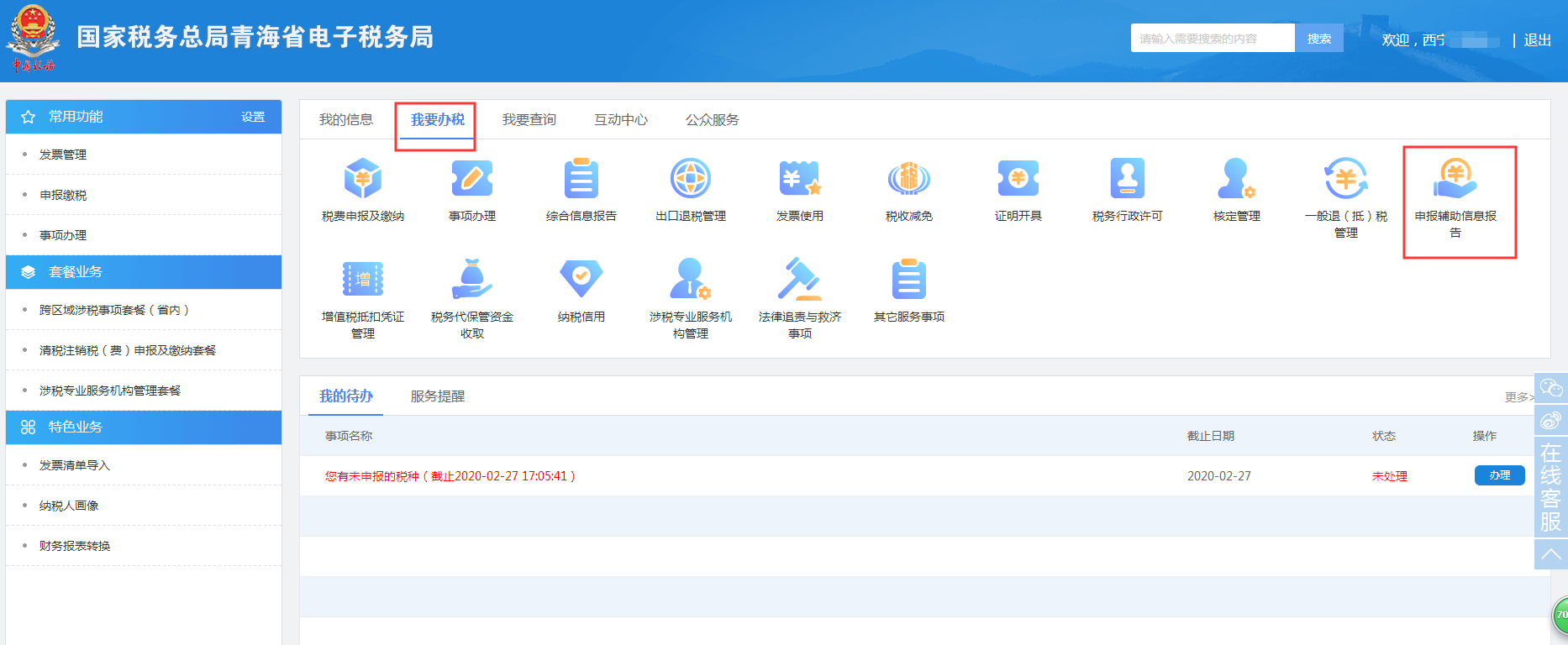Click the 未处理 status text

click(1389, 476)
